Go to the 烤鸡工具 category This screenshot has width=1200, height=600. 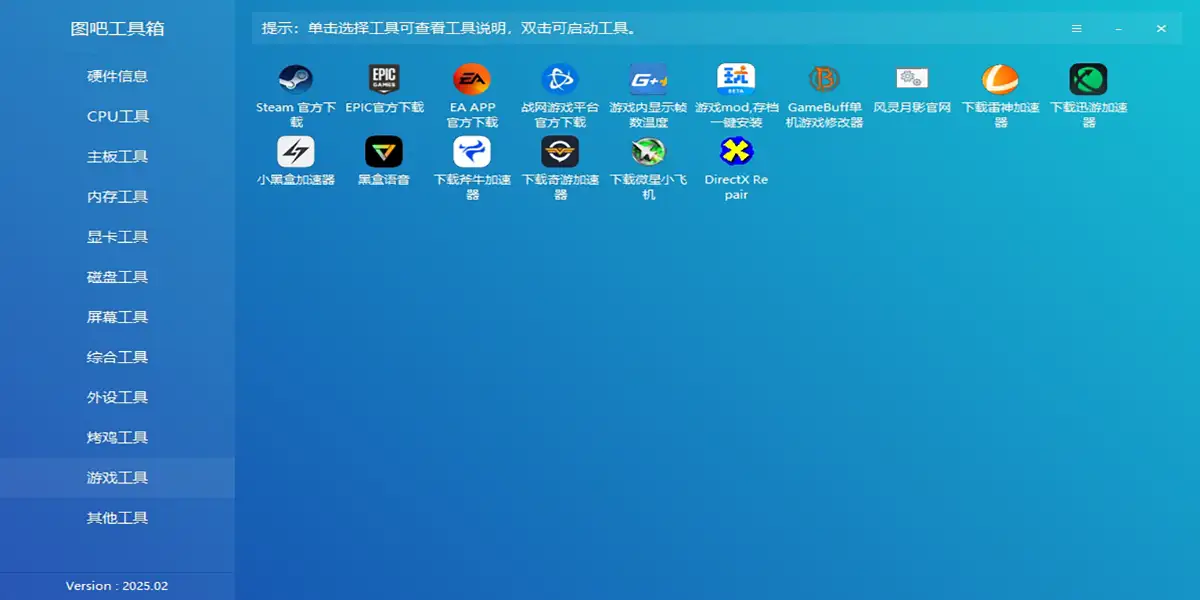coord(117,437)
